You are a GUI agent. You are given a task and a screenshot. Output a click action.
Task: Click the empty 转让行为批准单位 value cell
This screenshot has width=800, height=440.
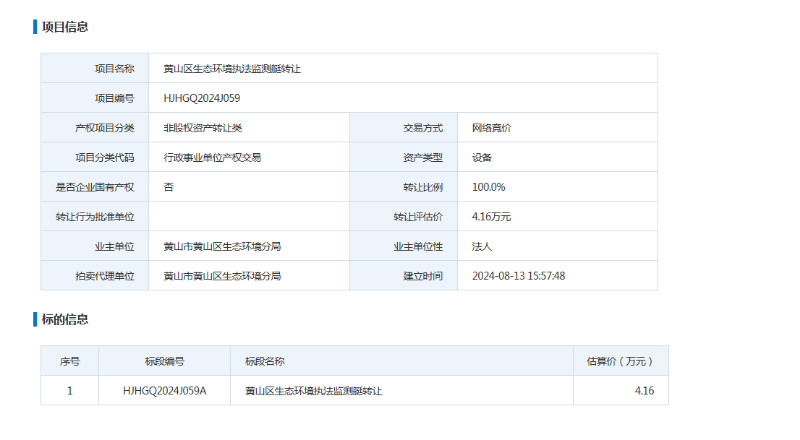tap(248, 216)
